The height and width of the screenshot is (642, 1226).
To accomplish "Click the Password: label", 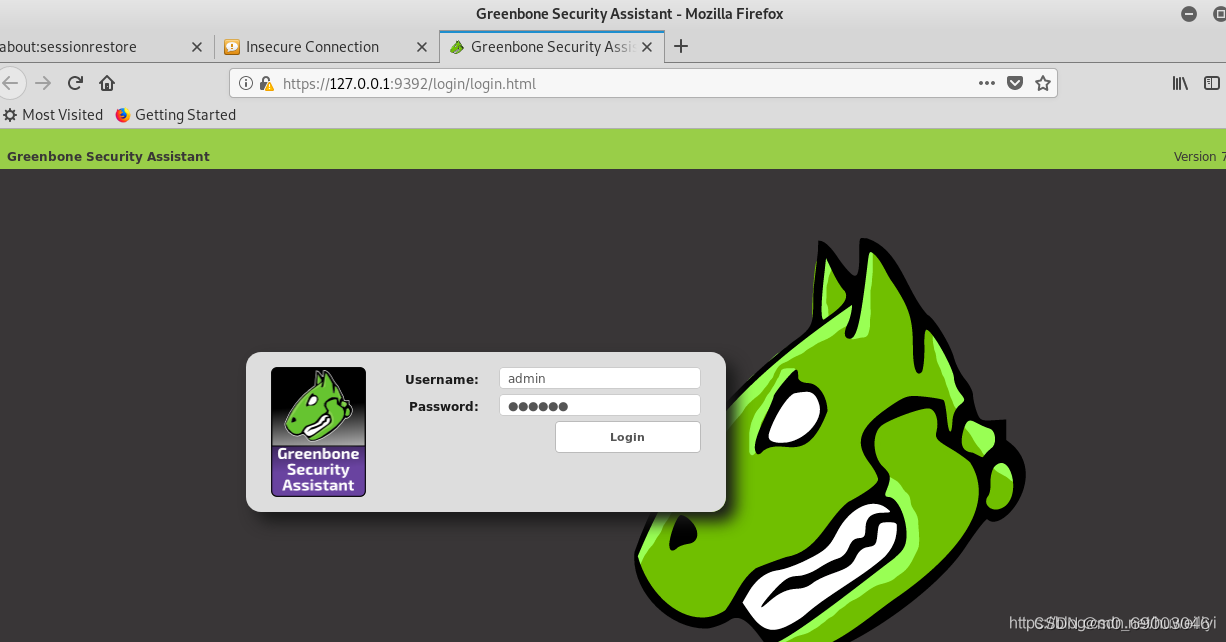I will click(444, 406).
